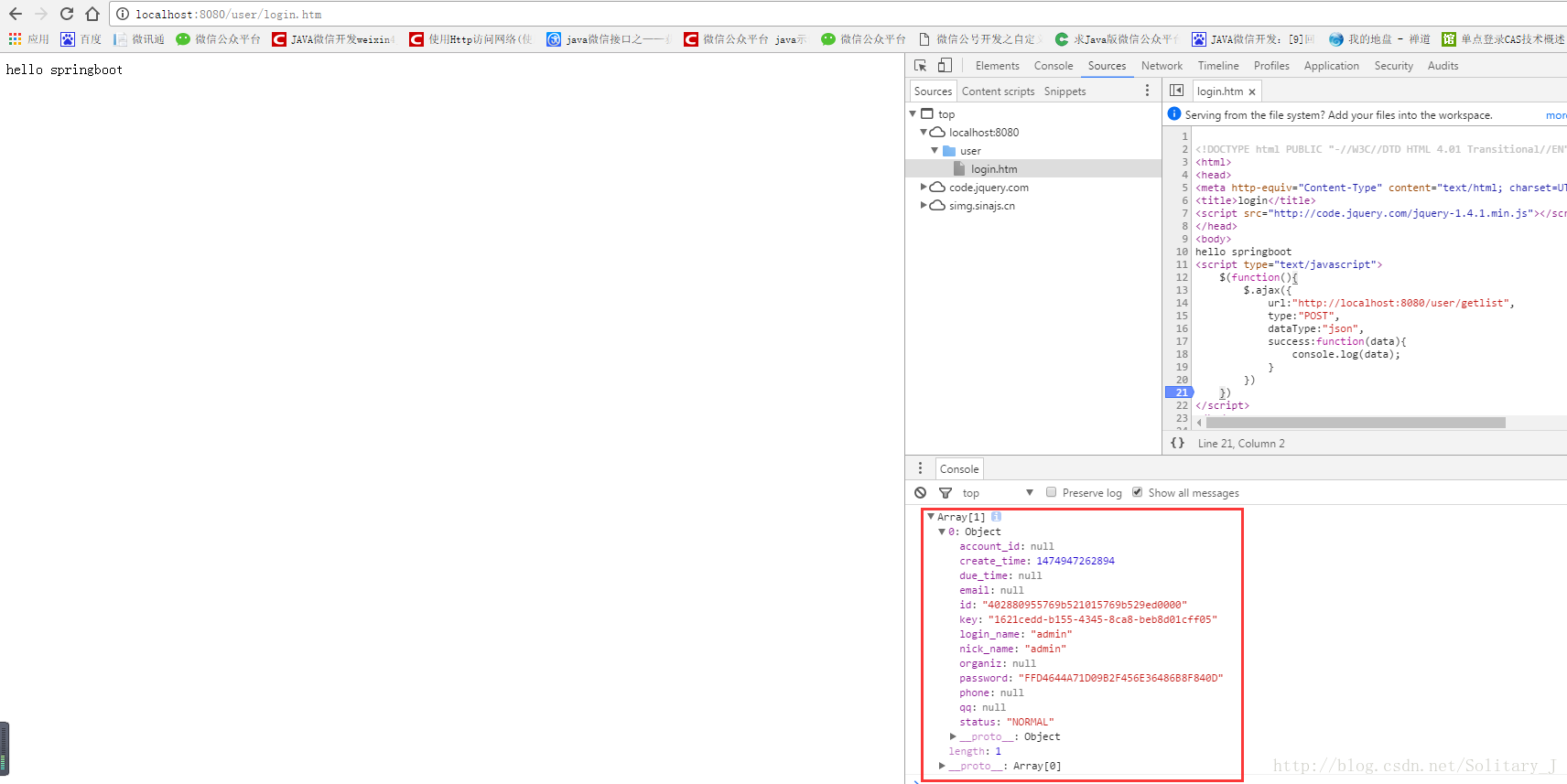The height and width of the screenshot is (784, 1567).
Task: Open the Timeline panel
Action: pyautogui.click(x=1218, y=66)
